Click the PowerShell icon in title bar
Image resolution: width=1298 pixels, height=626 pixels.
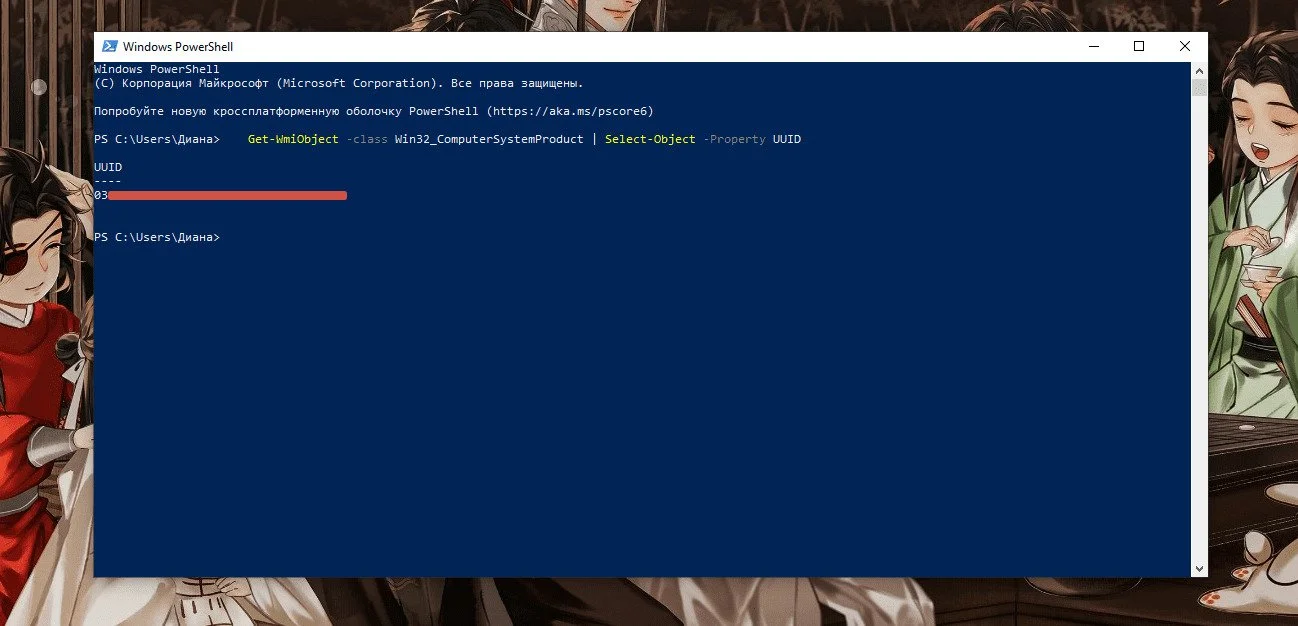pos(109,47)
